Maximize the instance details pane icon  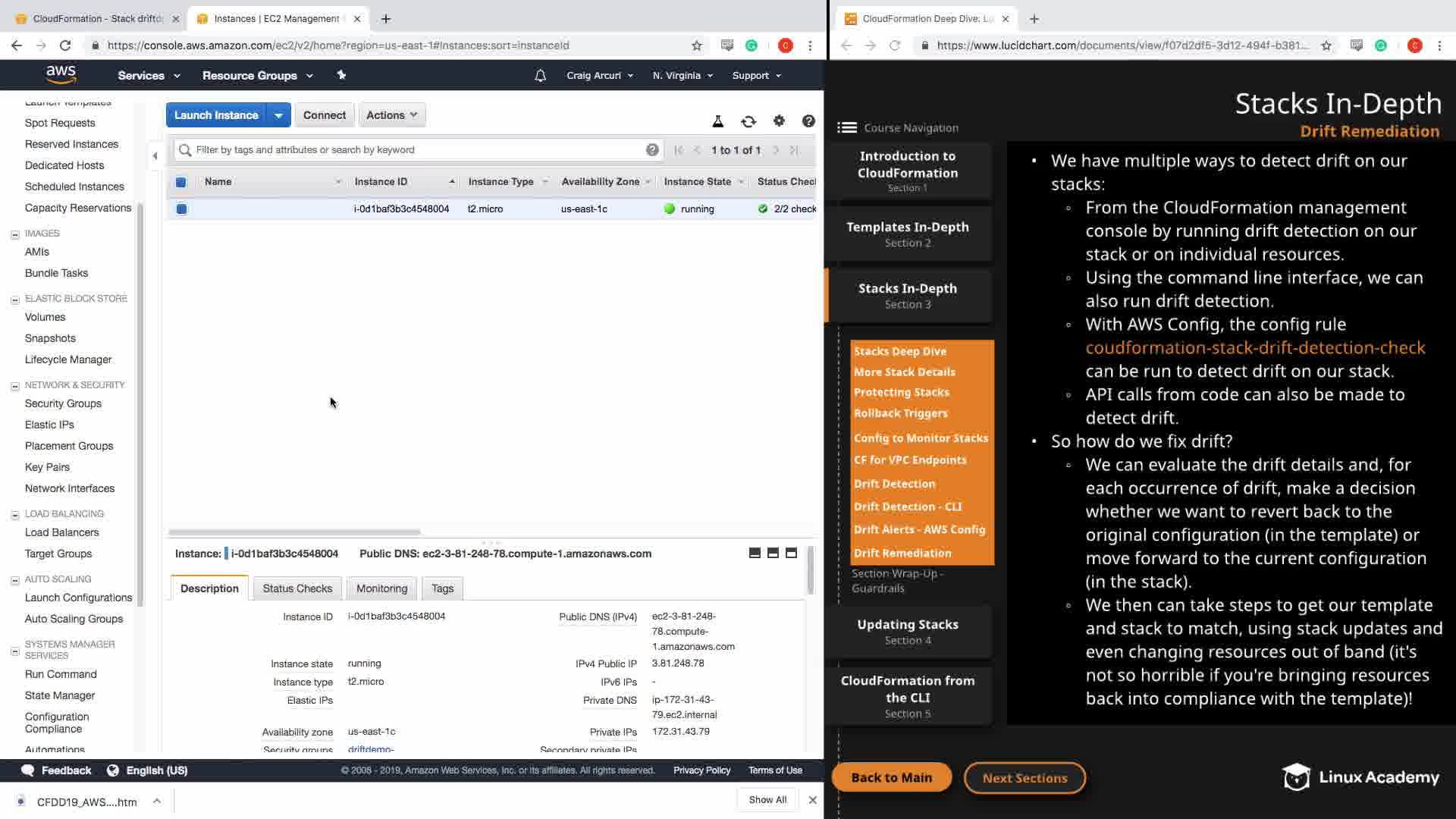coord(791,553)
